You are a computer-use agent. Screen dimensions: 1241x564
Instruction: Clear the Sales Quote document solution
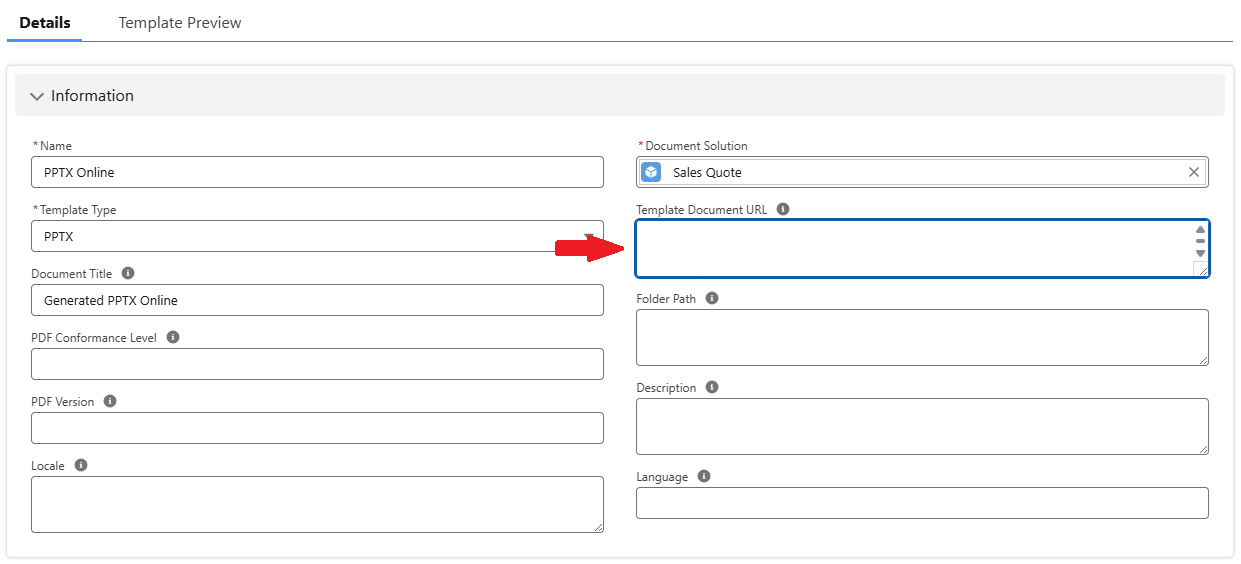tap(1193, 172)
